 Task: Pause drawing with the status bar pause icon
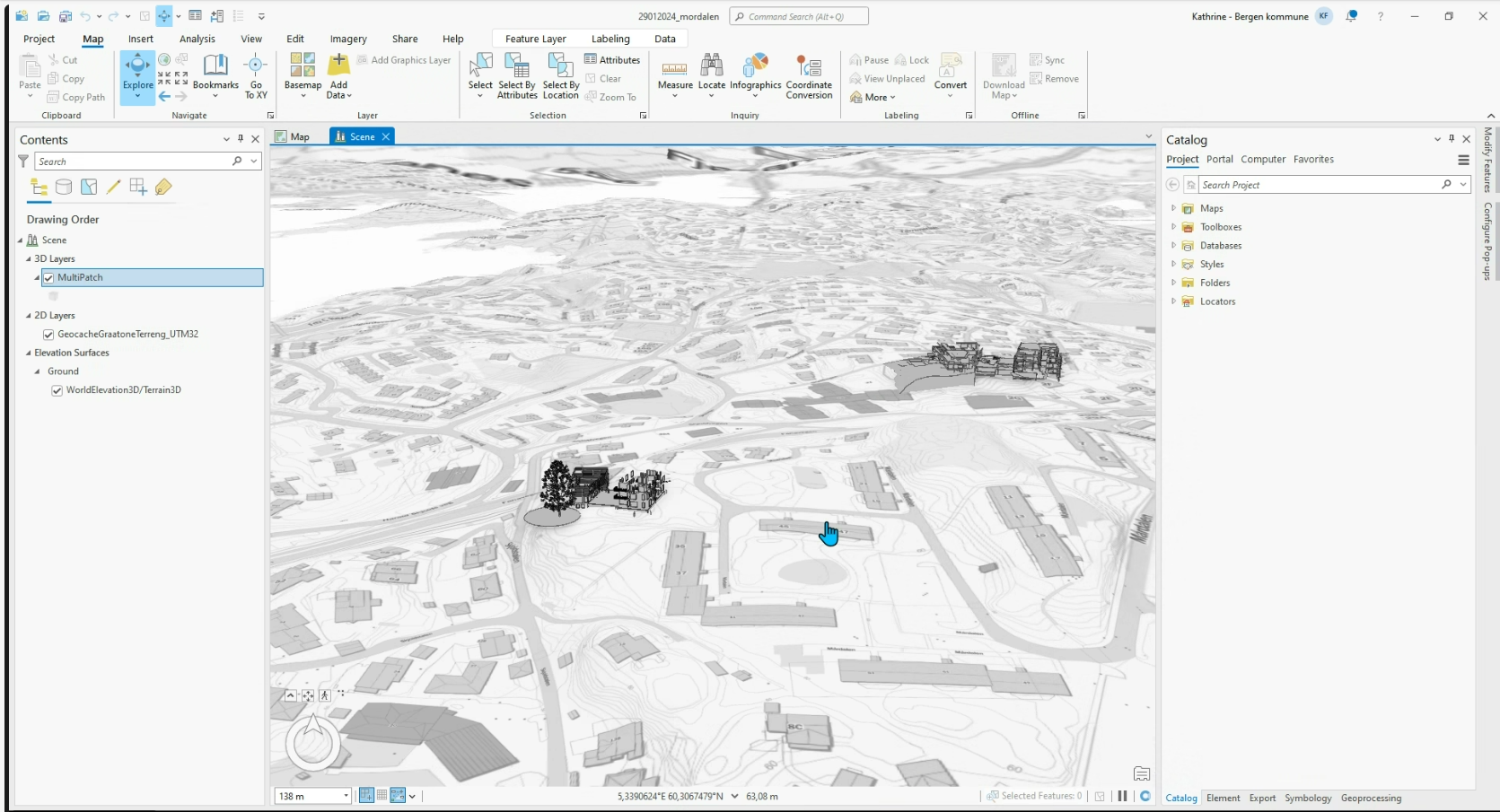1122,796
